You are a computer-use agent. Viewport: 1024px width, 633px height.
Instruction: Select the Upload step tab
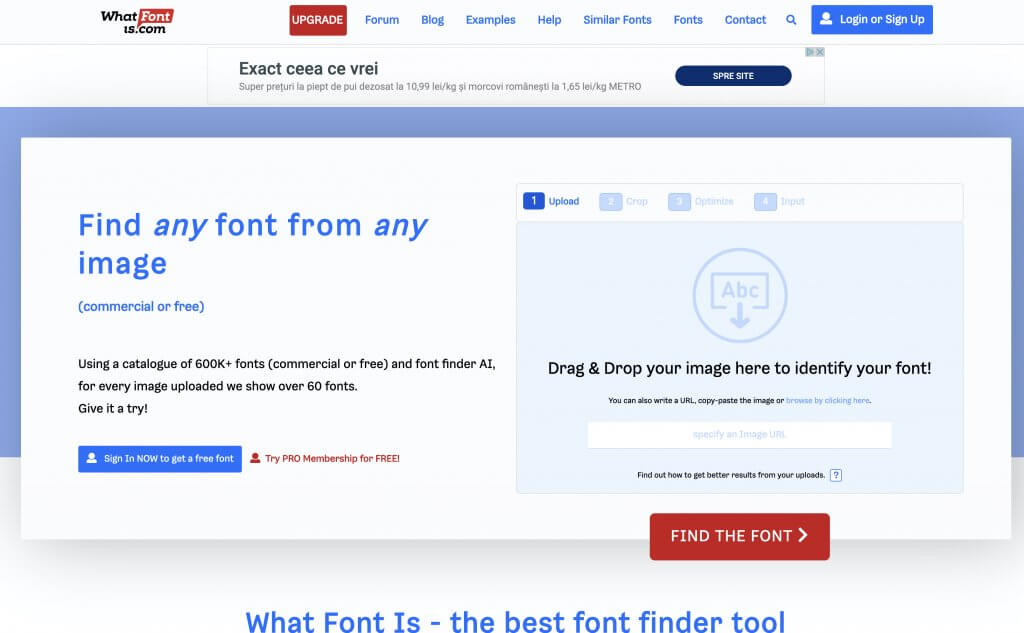coord(551,201)
